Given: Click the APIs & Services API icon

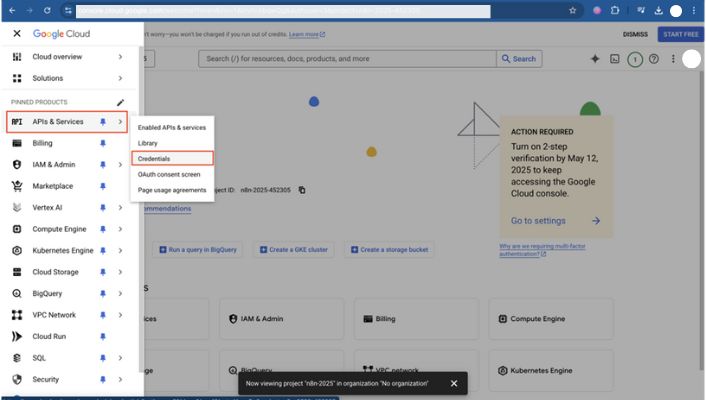Looking at the screenshot, I should click(17, 122).
